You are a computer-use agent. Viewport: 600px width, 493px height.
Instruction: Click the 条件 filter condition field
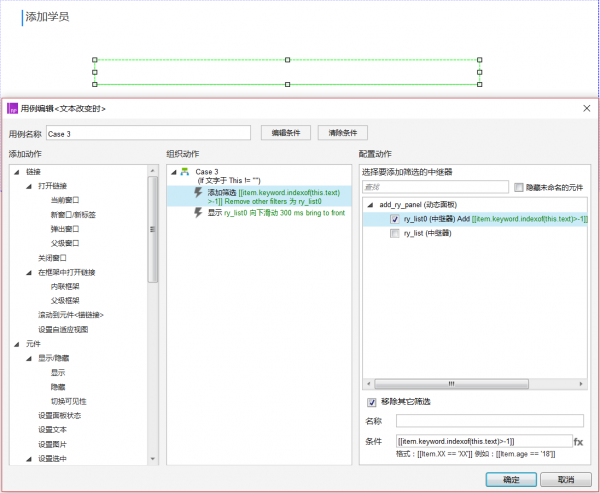pyautogui.click(x=484, y=441)
